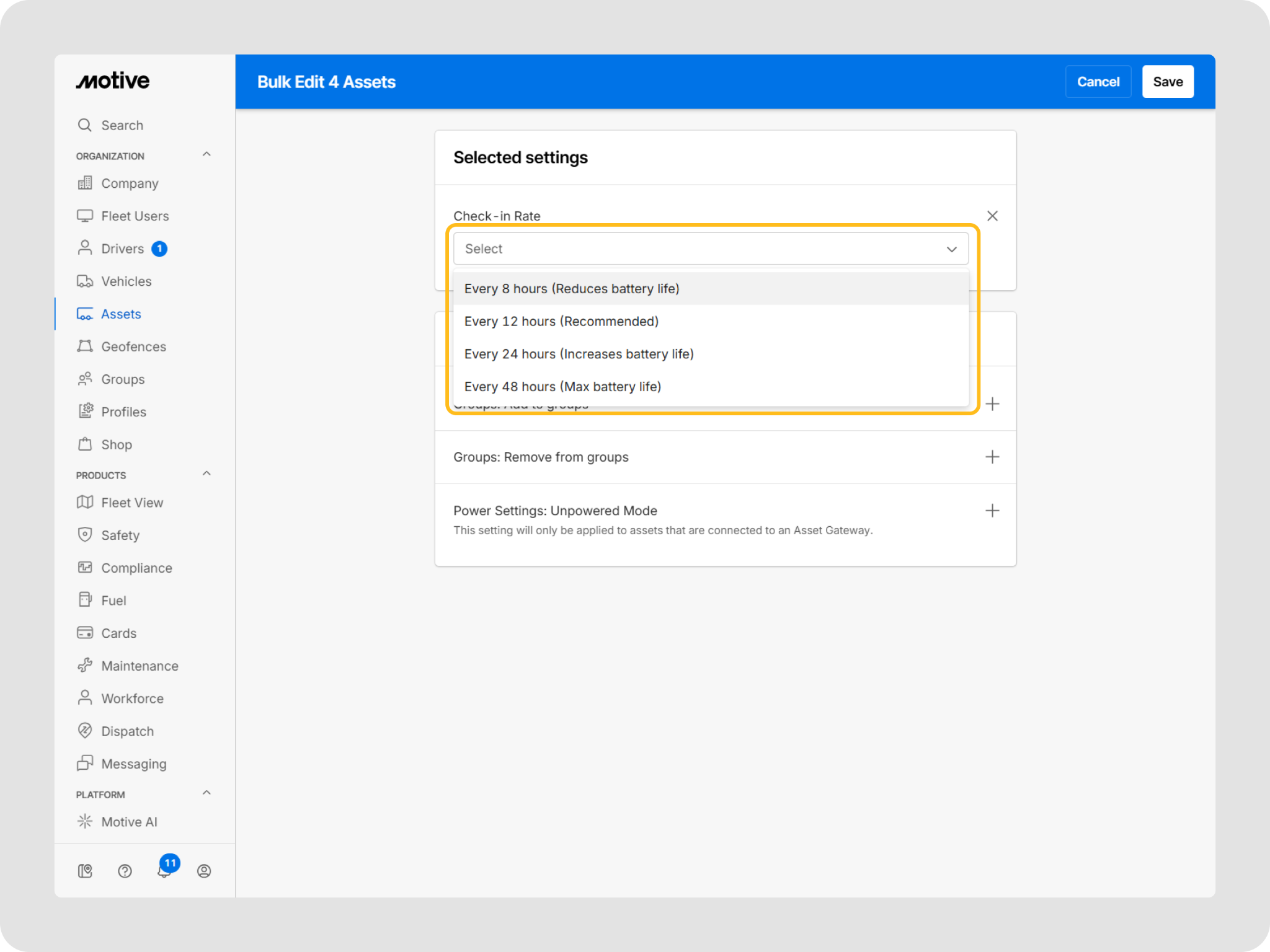The width and height of the screenshot is (1270, 952).
Task: Collapse the Organization section
Action: click(206, 154)
